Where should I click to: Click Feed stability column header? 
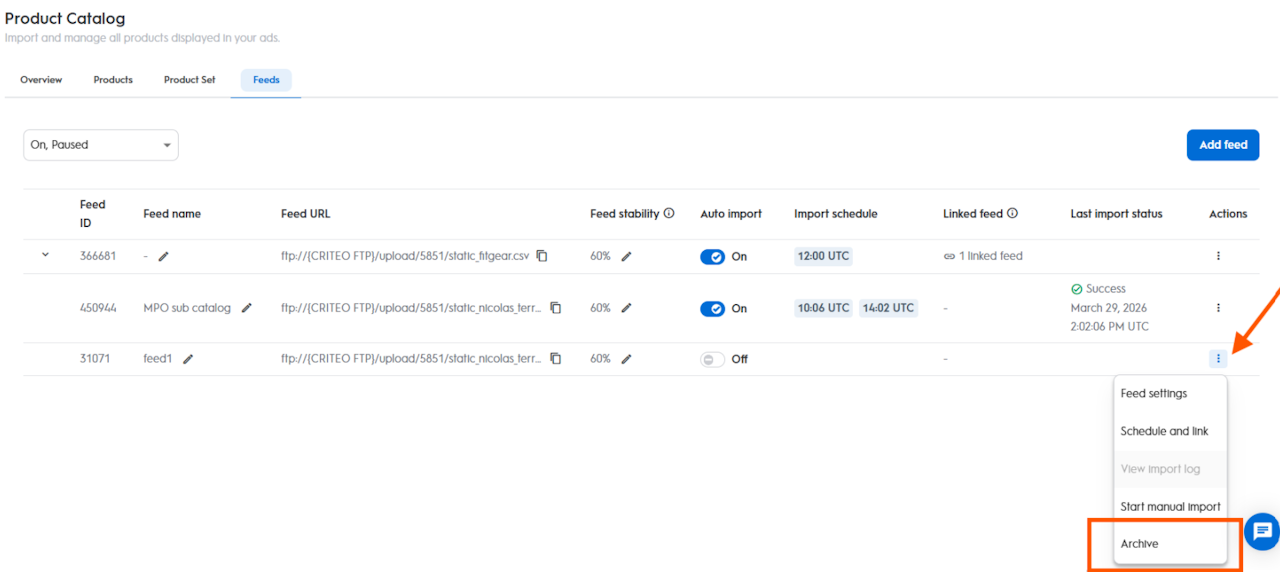[625, 214]
